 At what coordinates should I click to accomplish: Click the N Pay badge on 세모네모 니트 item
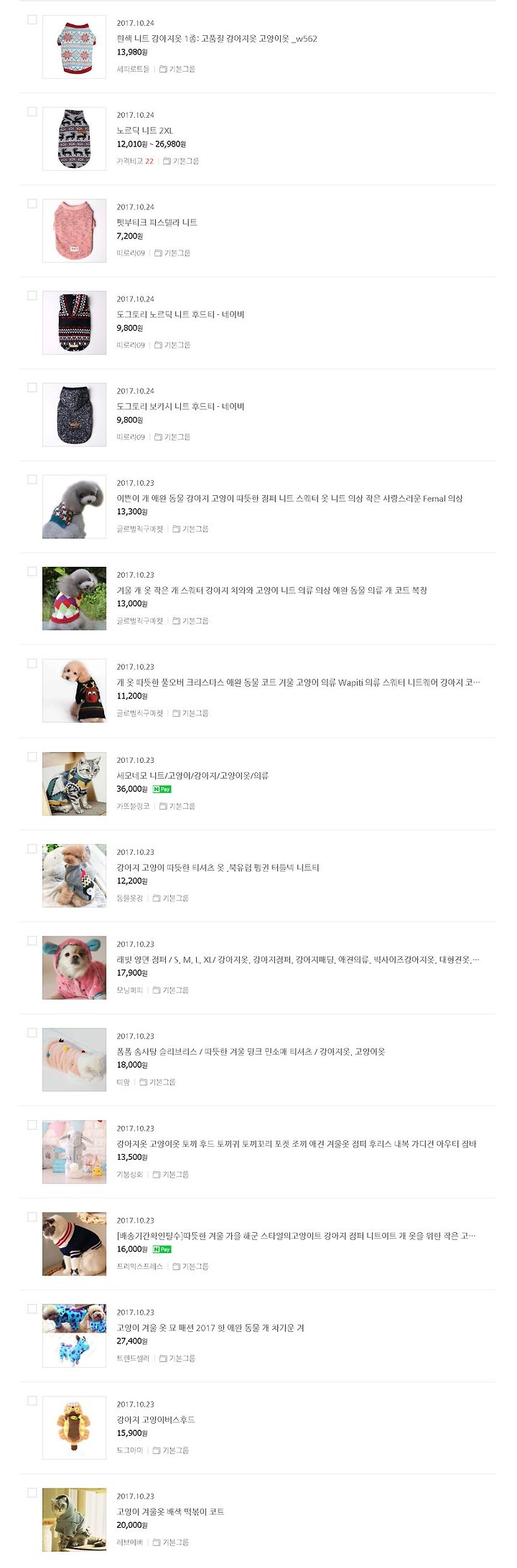click(x=162, y=789)
